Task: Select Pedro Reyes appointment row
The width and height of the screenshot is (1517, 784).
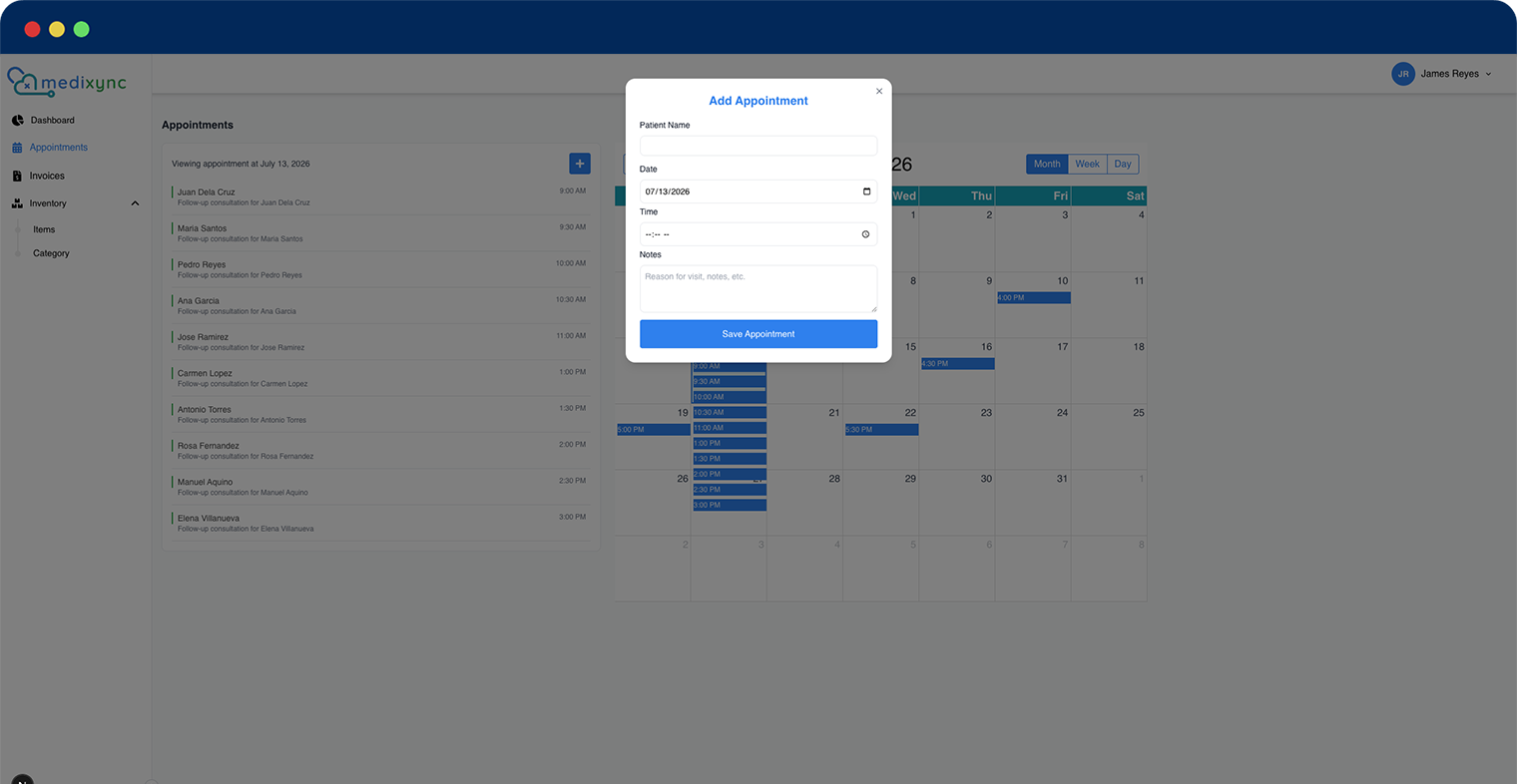Action: tap(379, 269)
